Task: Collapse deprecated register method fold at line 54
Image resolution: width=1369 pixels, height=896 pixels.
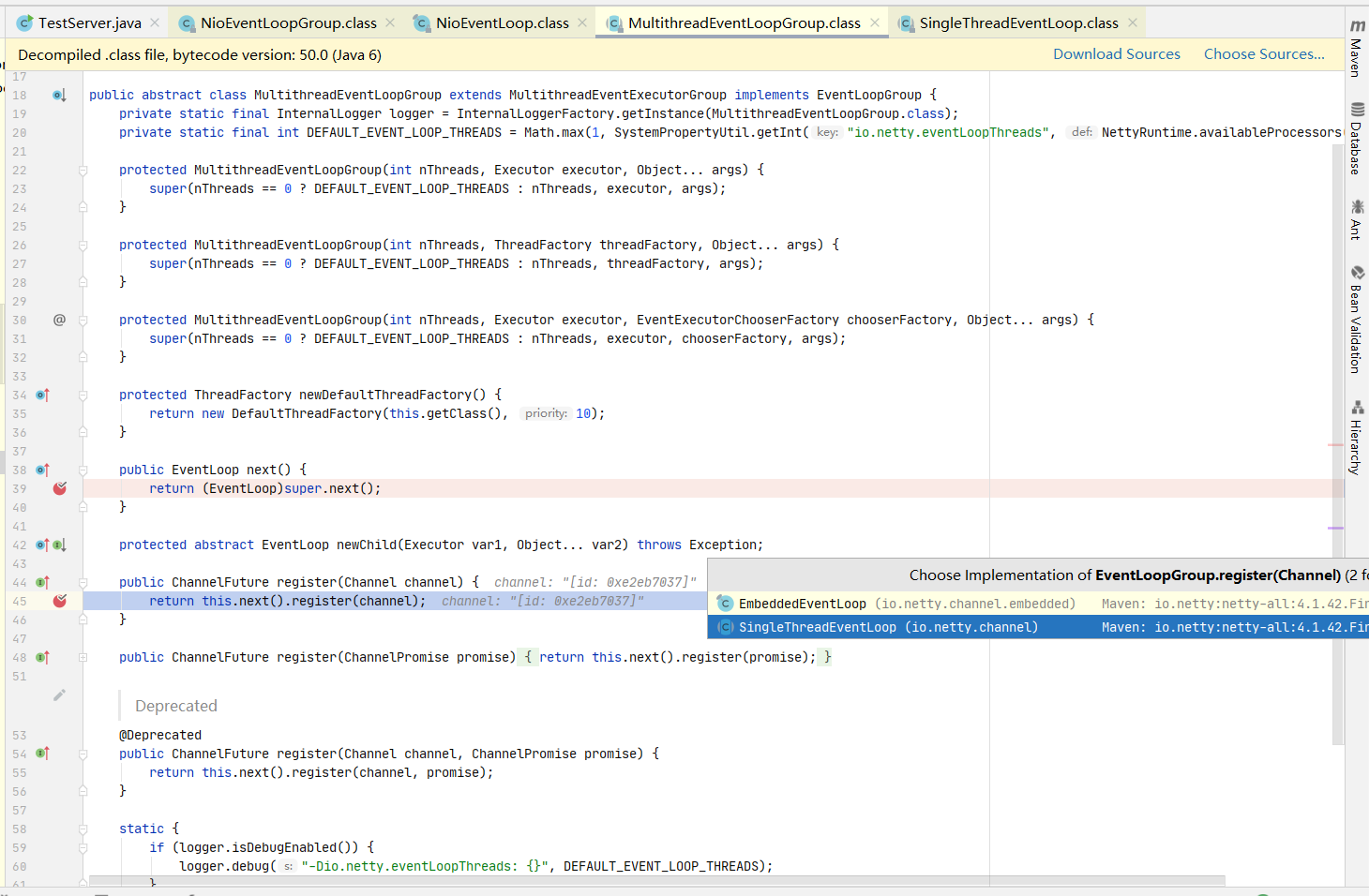Action: pos(83,754)
